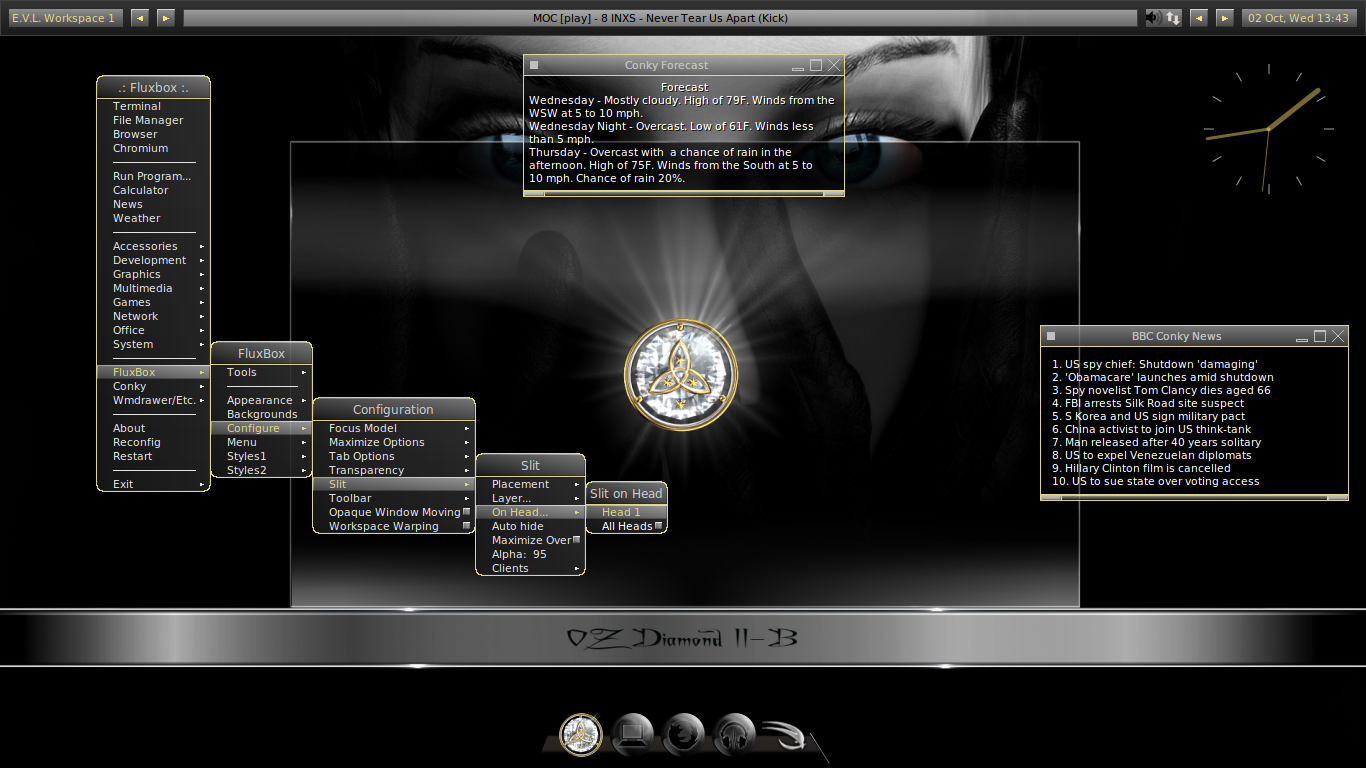The image size is (1366, 768).
Task: Open Firefox from the dock
Action: [x=683, y=734]
